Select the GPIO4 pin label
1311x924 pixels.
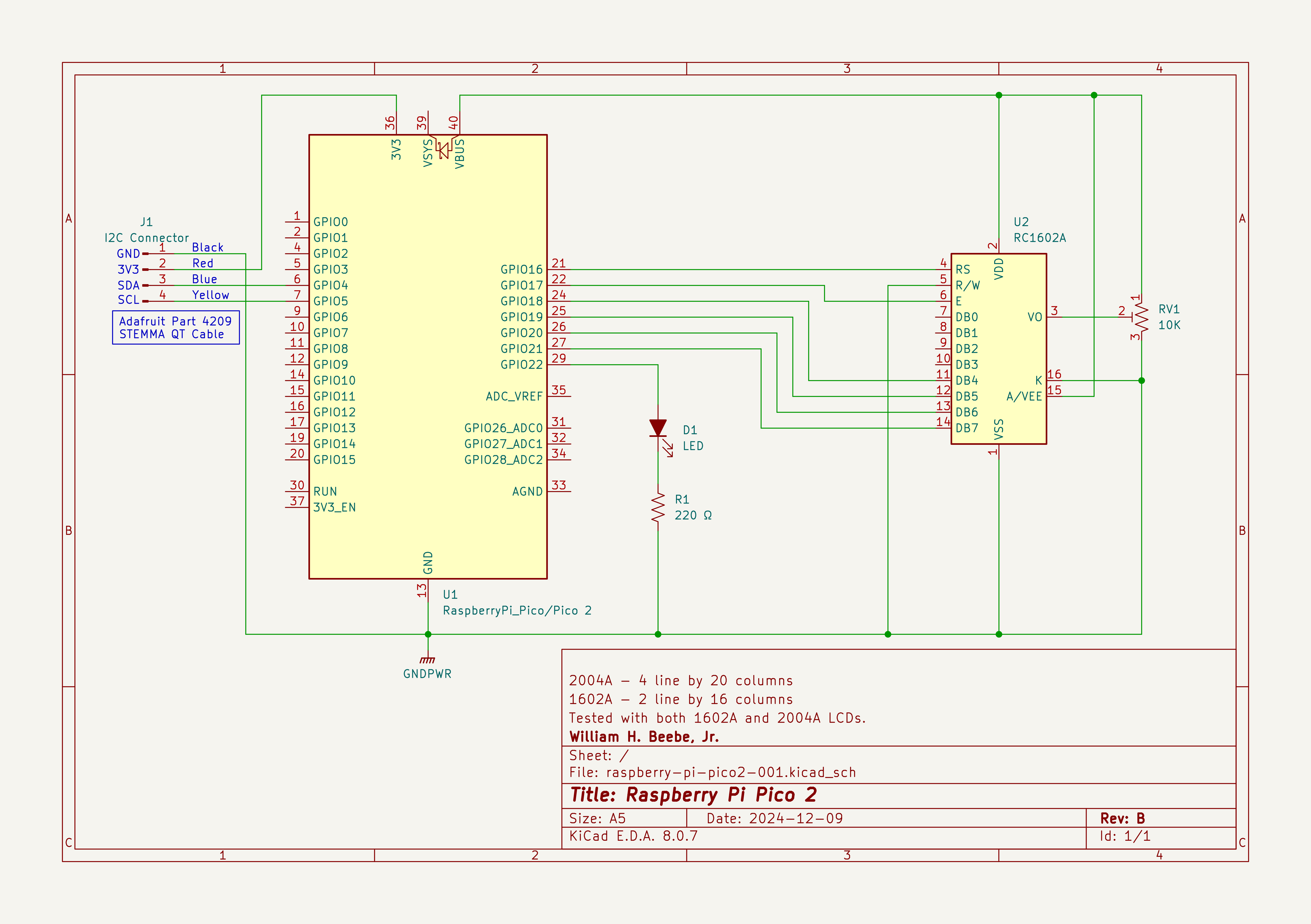(x=331, y=285)
